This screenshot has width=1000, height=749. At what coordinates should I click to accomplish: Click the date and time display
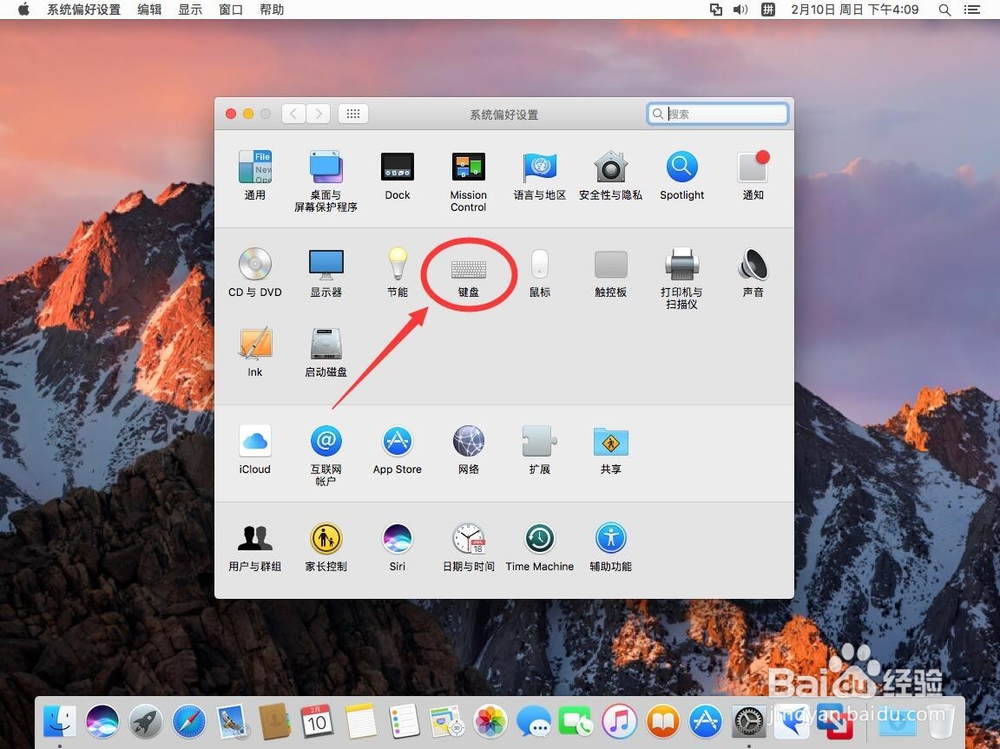pos(855,10)
